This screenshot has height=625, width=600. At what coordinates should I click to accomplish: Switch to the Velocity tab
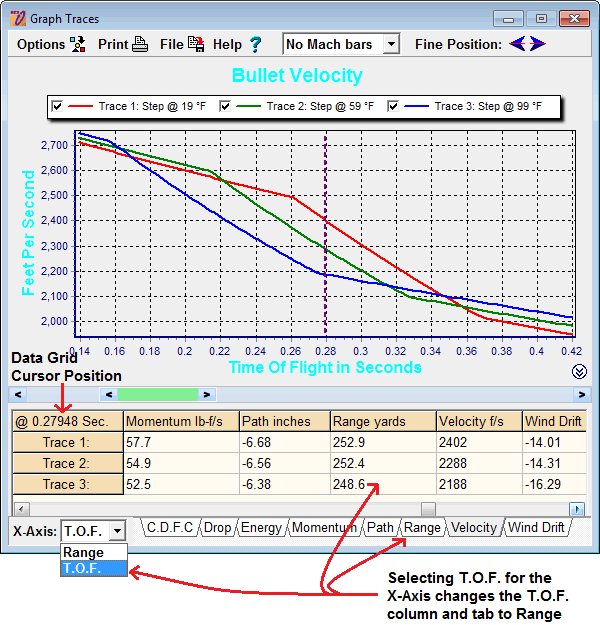pyautogui.click(x=474, y=528)
